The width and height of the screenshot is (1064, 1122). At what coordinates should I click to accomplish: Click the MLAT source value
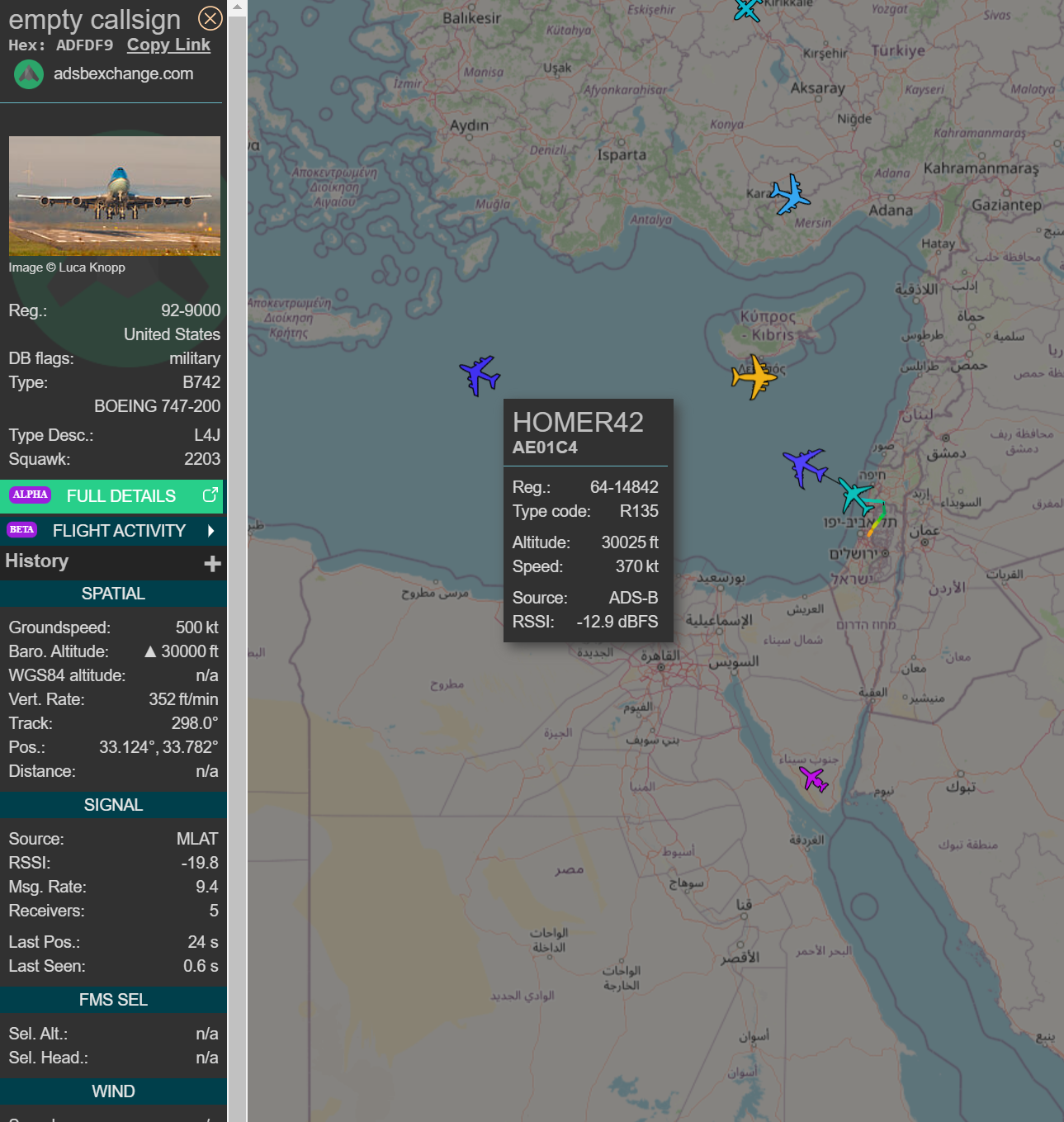197,839
